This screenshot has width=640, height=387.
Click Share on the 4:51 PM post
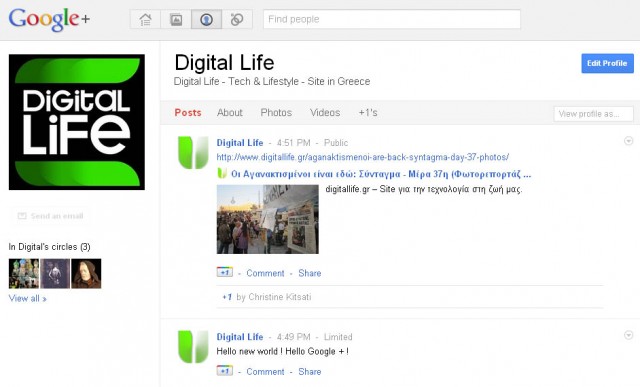pyautogui.click(x=310, y=273)
